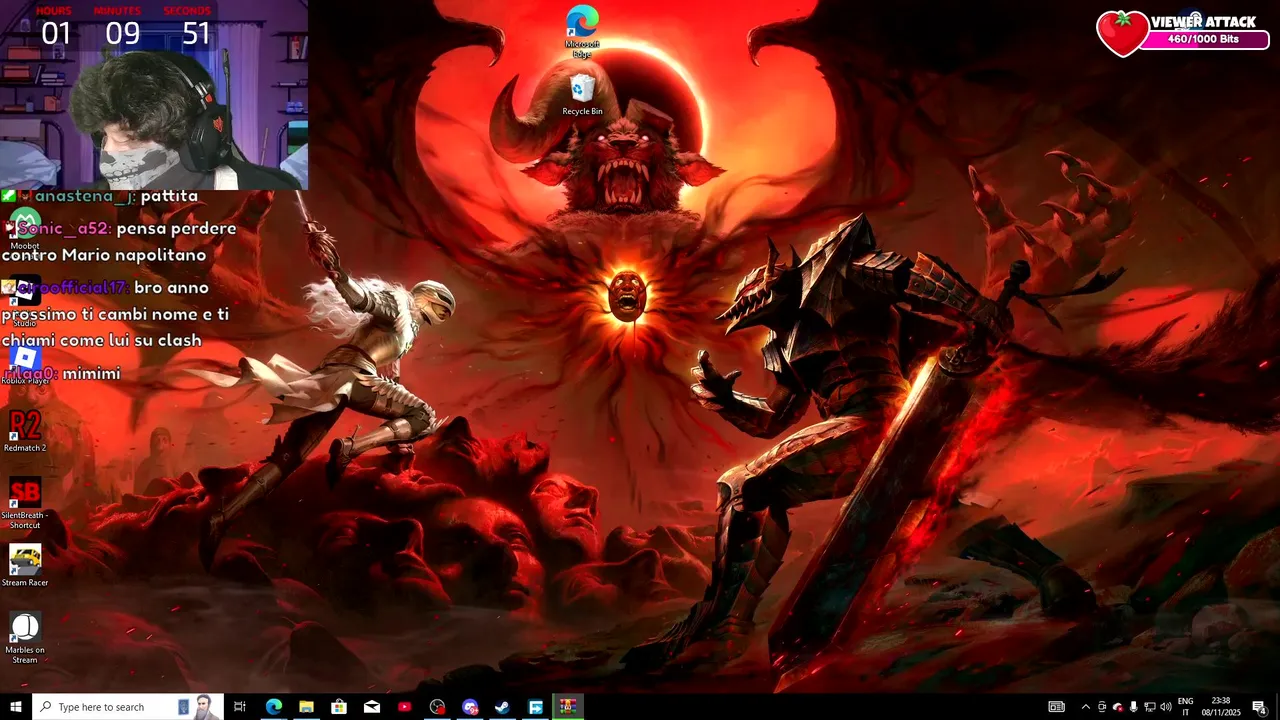This screenshot has height=720, width=1280.
Task: Open the red YouTube taskbar icon
Action: point(404,707)
